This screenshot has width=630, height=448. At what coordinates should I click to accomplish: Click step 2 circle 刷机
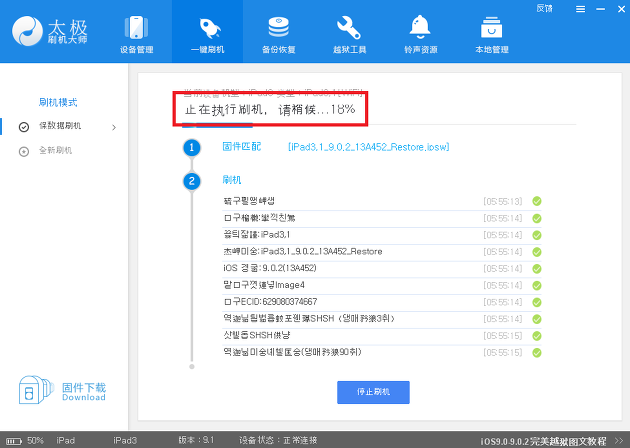tap(192, 181)
